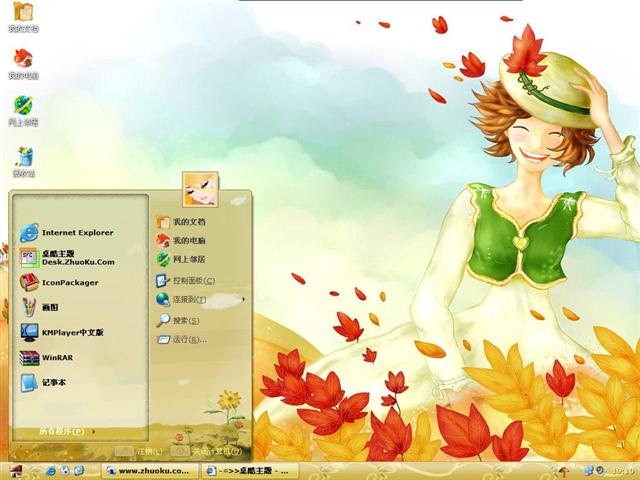Click the Start button on taskbar
Screen dimensions: 640x480
[16, 471]
